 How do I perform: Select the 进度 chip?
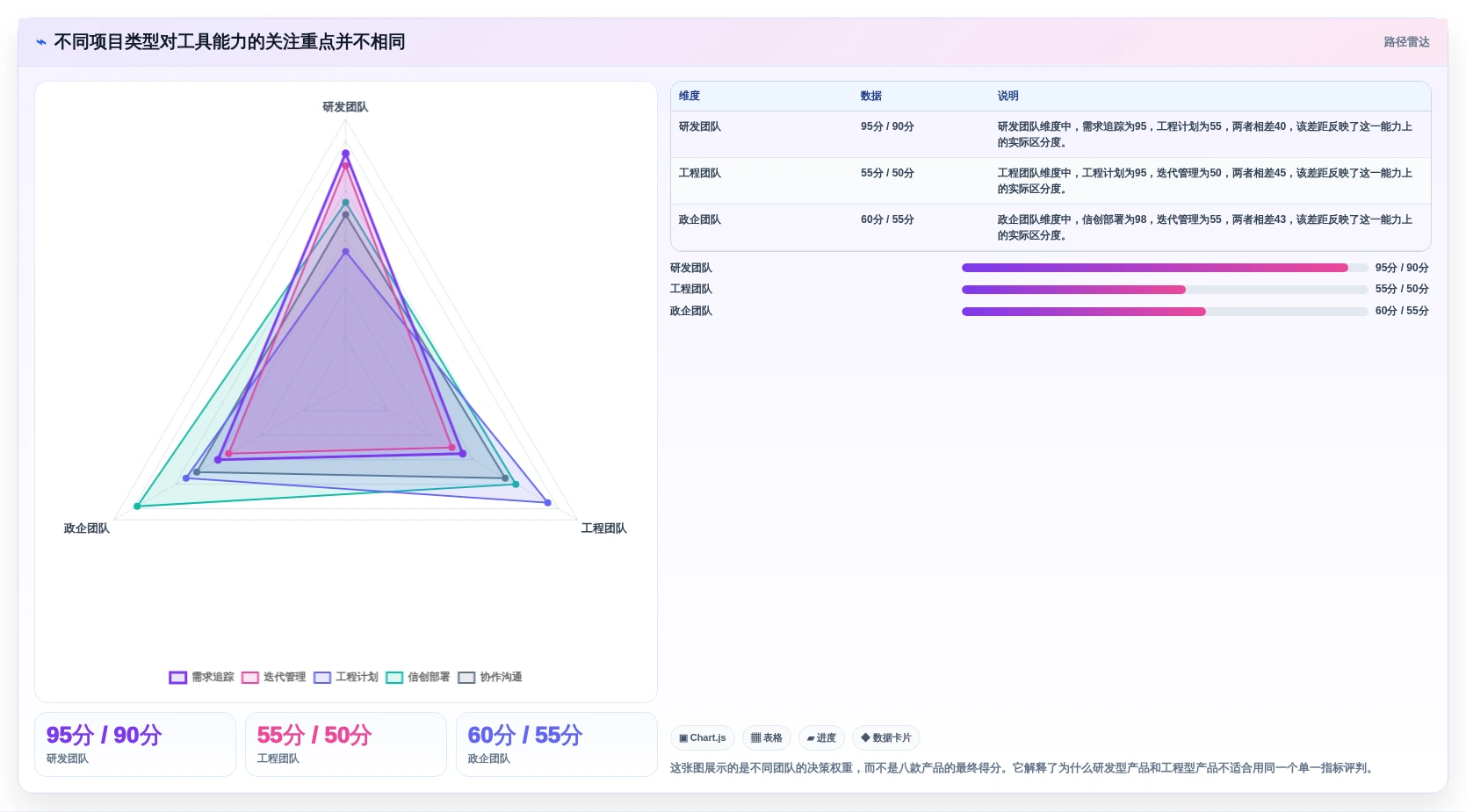pos(821,737)
